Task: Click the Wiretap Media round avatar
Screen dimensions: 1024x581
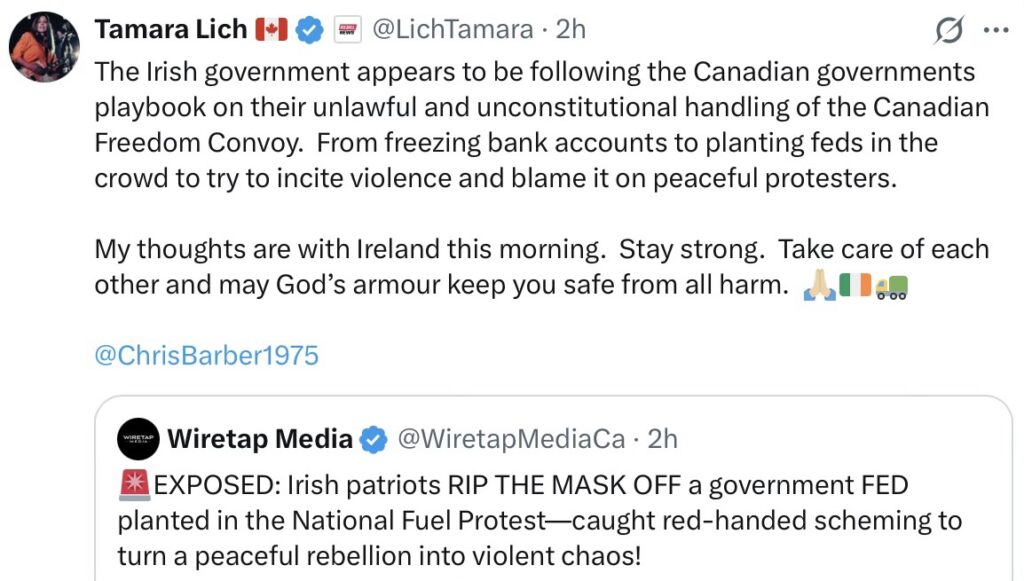Action: [138, 439]
